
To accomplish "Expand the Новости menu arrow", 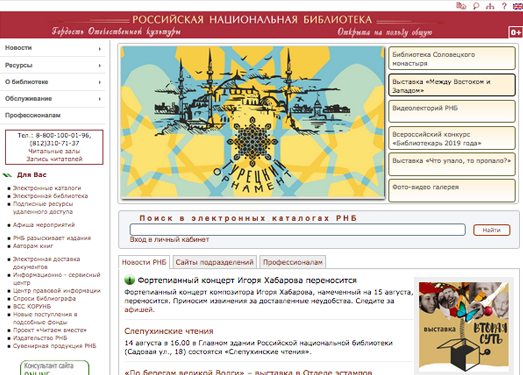I will pyautogui.click(x=99, y=49).
